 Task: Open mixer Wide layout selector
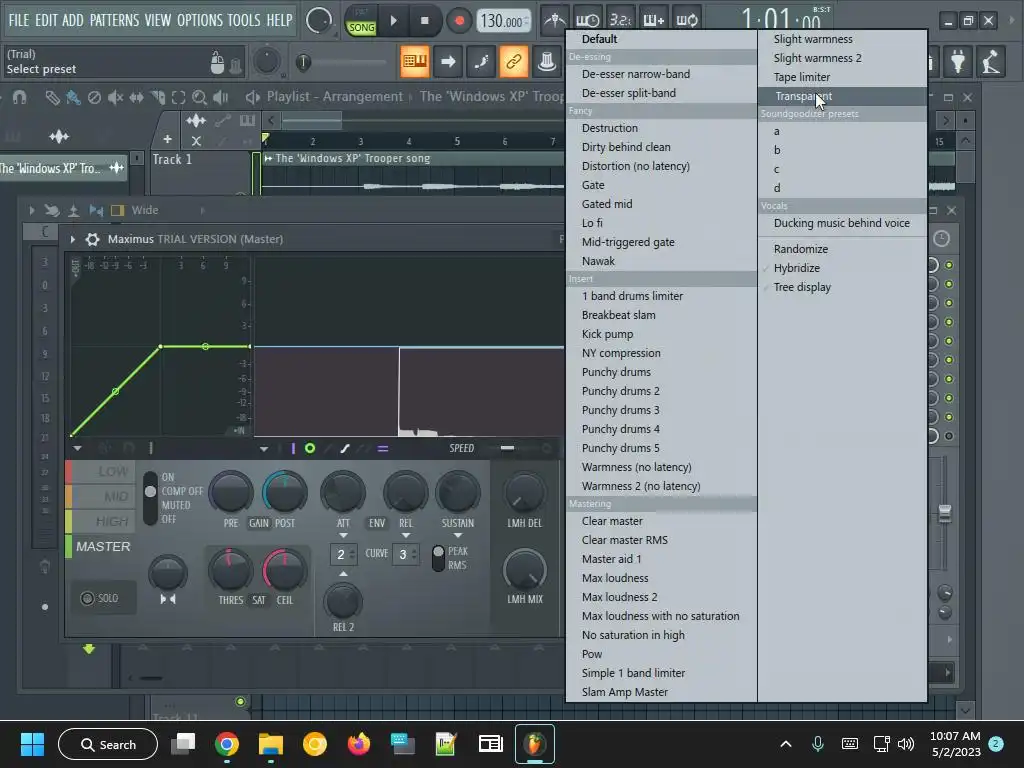click(145, 210)
